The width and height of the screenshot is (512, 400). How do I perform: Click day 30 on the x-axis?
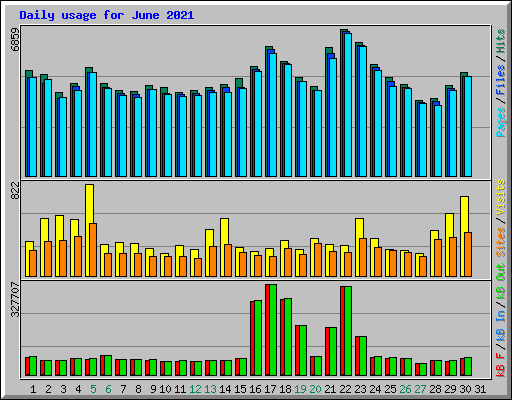point(465,389)
